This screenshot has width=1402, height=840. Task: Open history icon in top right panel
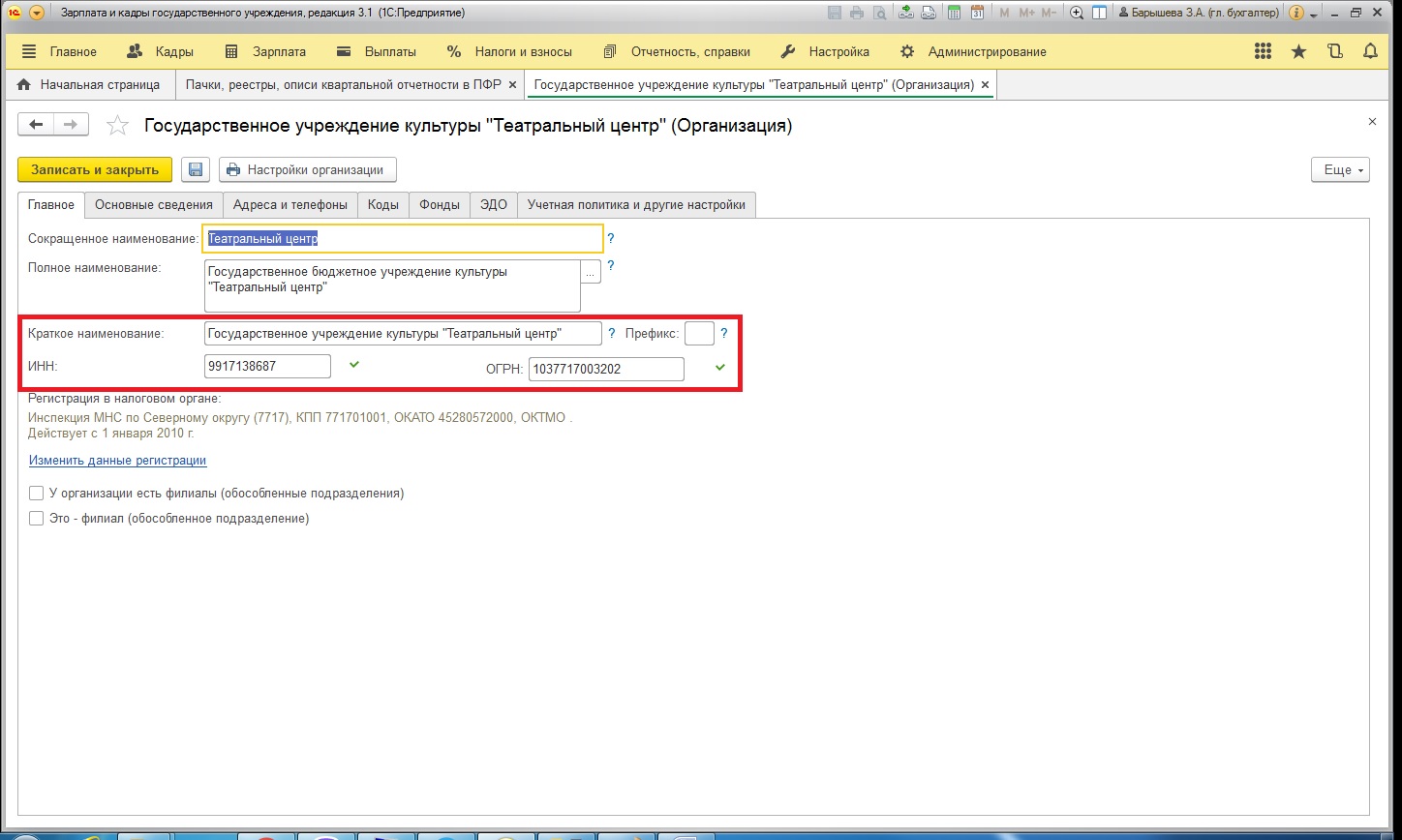click(1335, 51)
